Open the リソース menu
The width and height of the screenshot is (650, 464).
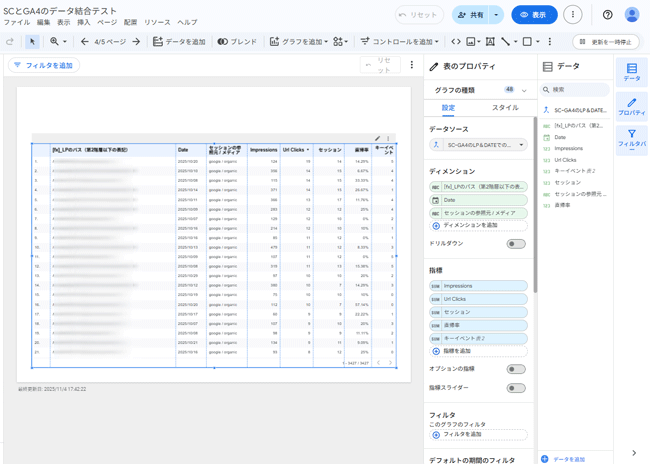point(157,22)
